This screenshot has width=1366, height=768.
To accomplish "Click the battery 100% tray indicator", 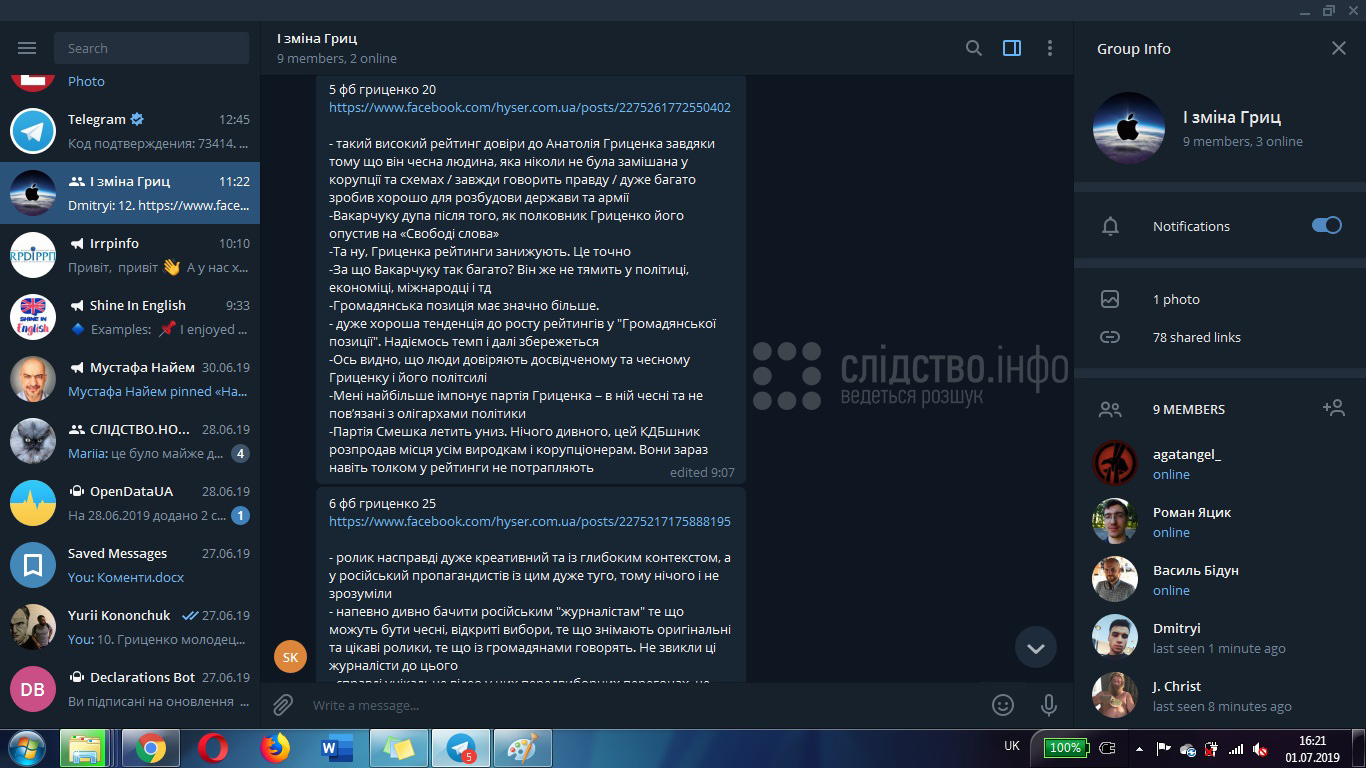I will click(x=1064, y=748).
